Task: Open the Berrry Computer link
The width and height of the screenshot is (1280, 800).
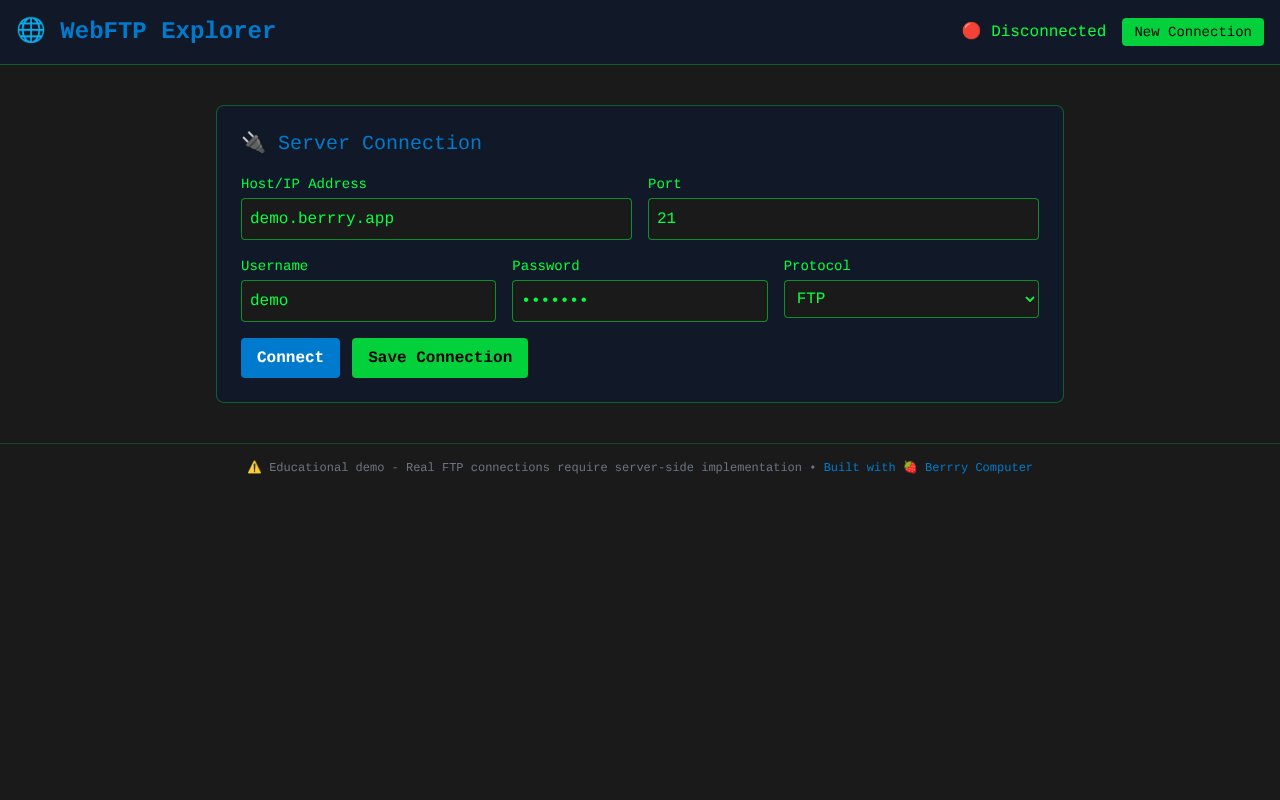Action: click(978, 467)
